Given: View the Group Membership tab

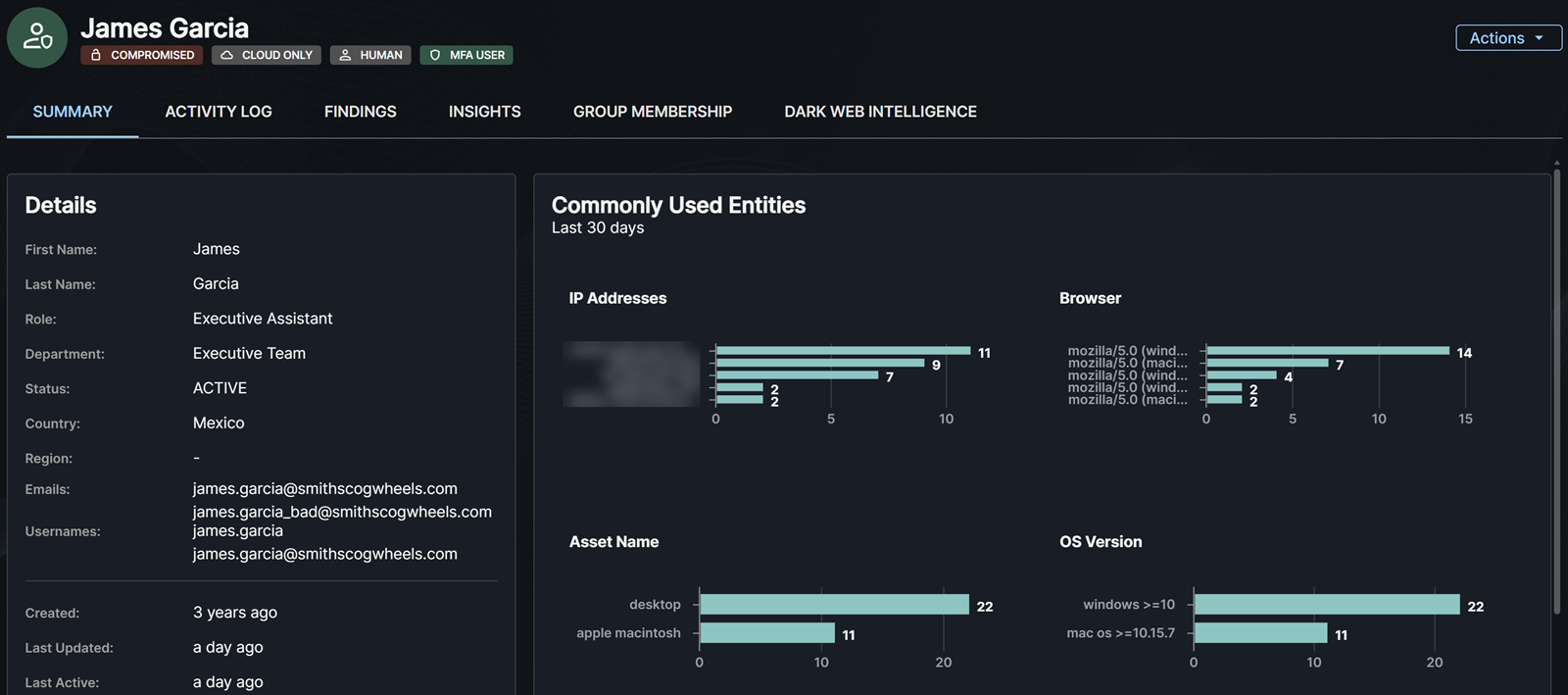Looking at the screenshot, I should coord(652,112).
